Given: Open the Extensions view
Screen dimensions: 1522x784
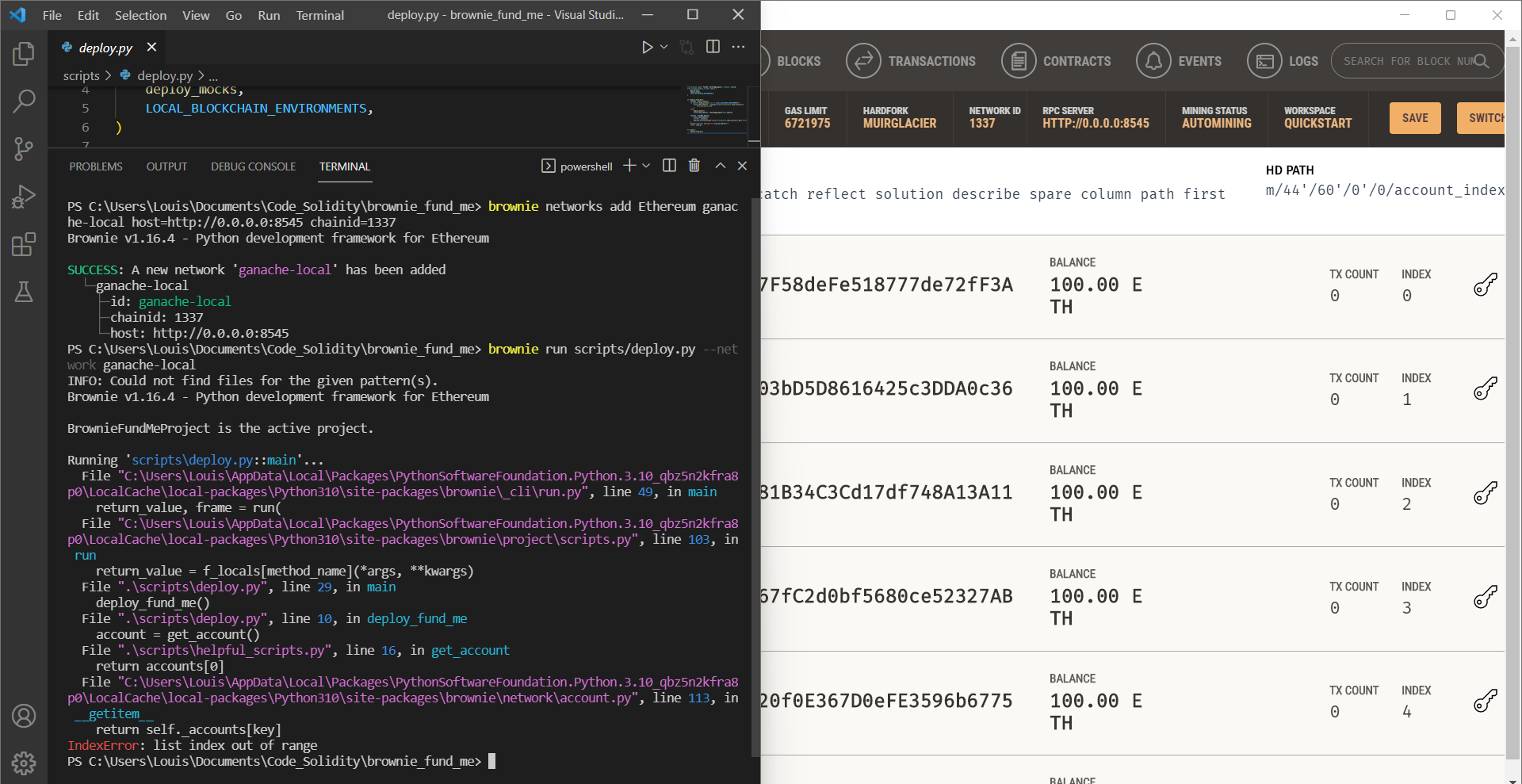Looking at the screenshot, I should (x=24, y=244).
